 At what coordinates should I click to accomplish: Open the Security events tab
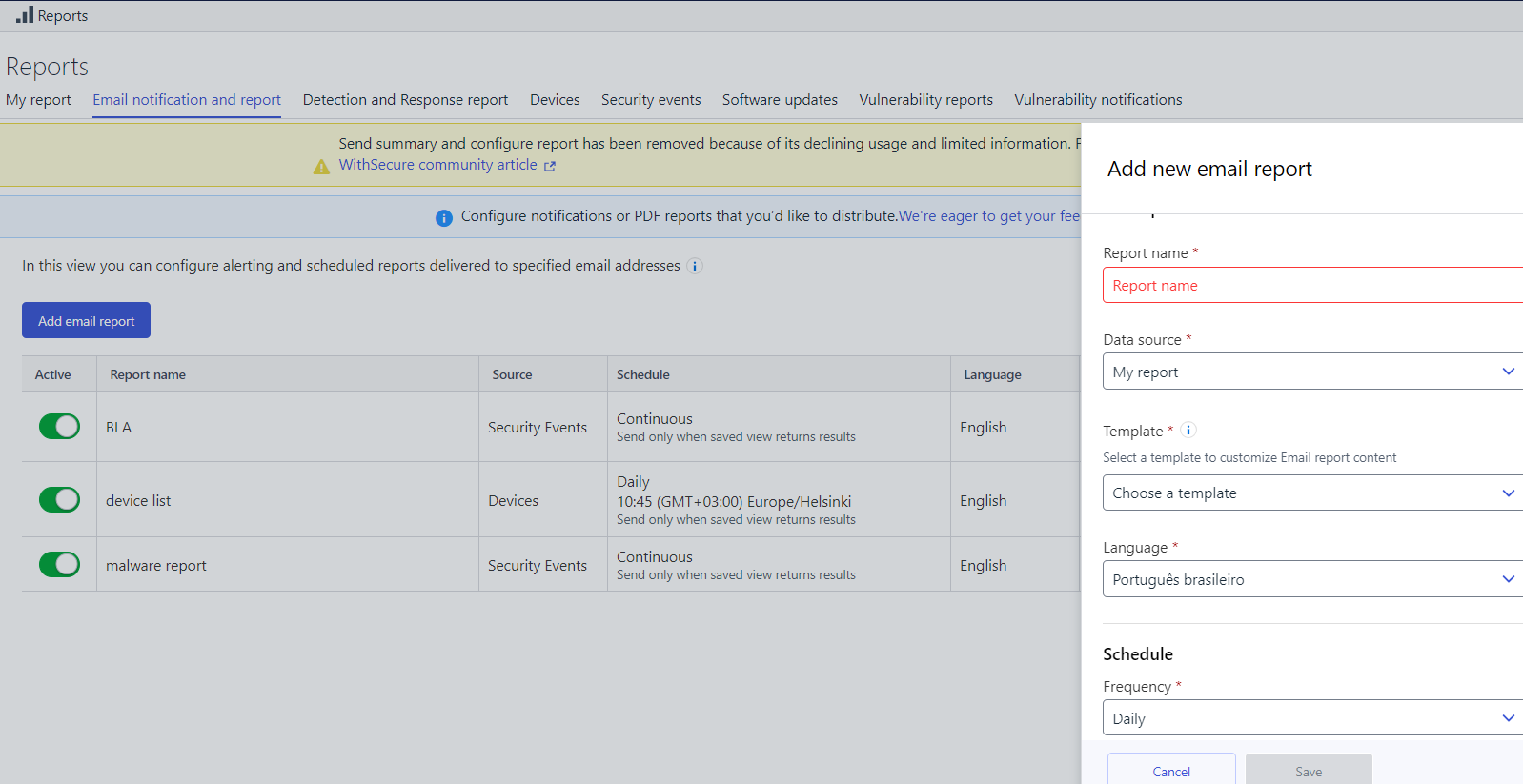pyautogui.click(x=651, y=100)
